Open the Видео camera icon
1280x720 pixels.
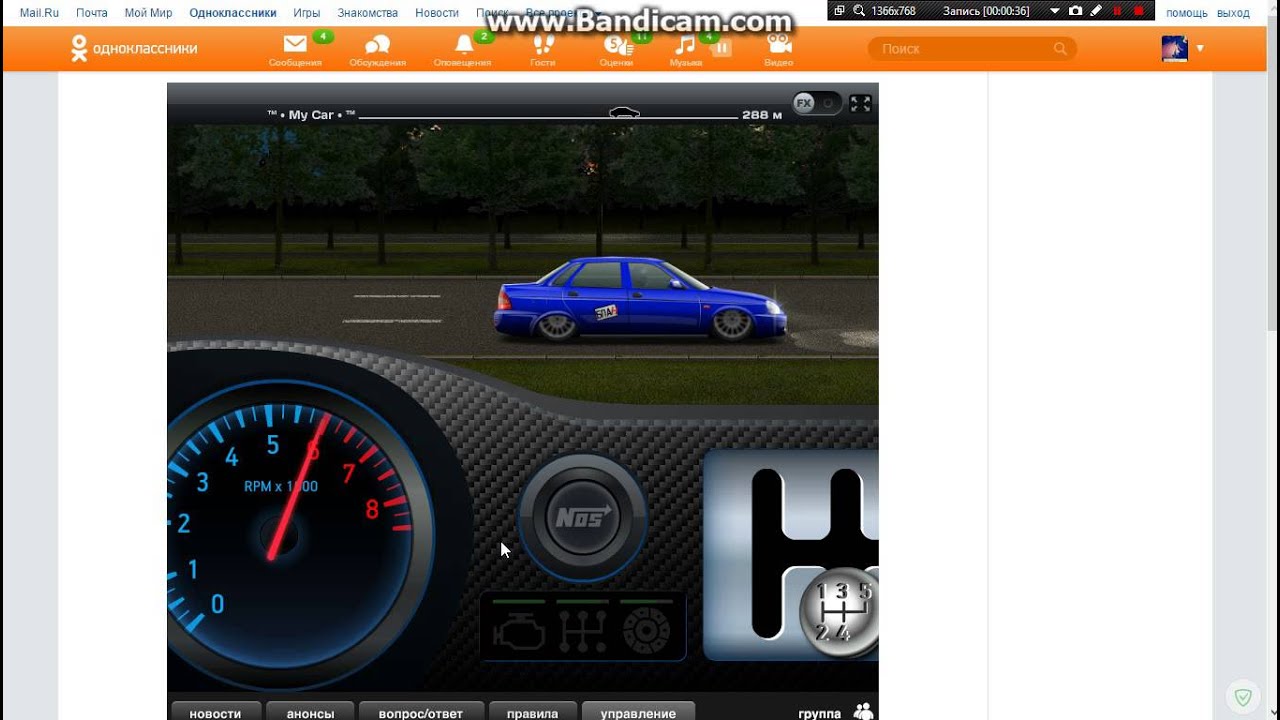coord(779,45)
